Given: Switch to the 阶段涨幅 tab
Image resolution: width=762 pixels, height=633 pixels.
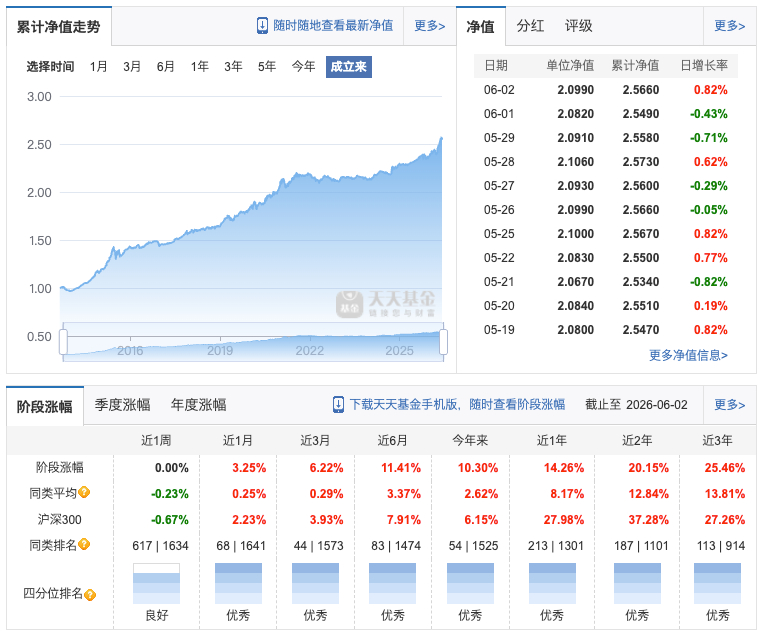Looking at the screenshot, I should pyautogui.click(x=45, y=406).
